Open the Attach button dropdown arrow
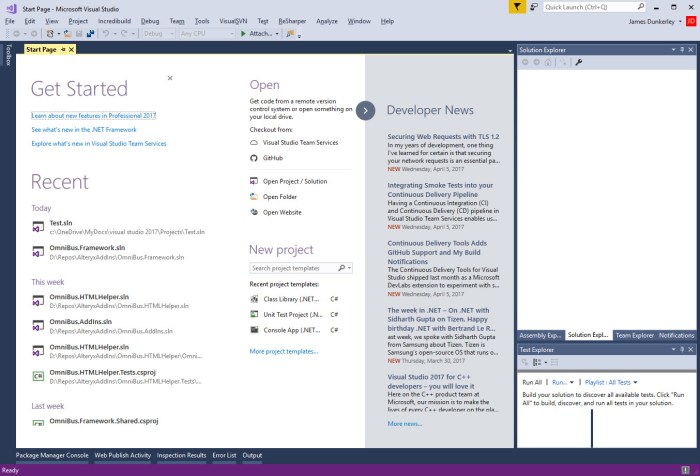This screenshot has height=476, width=700. click(x=277, y=34)
